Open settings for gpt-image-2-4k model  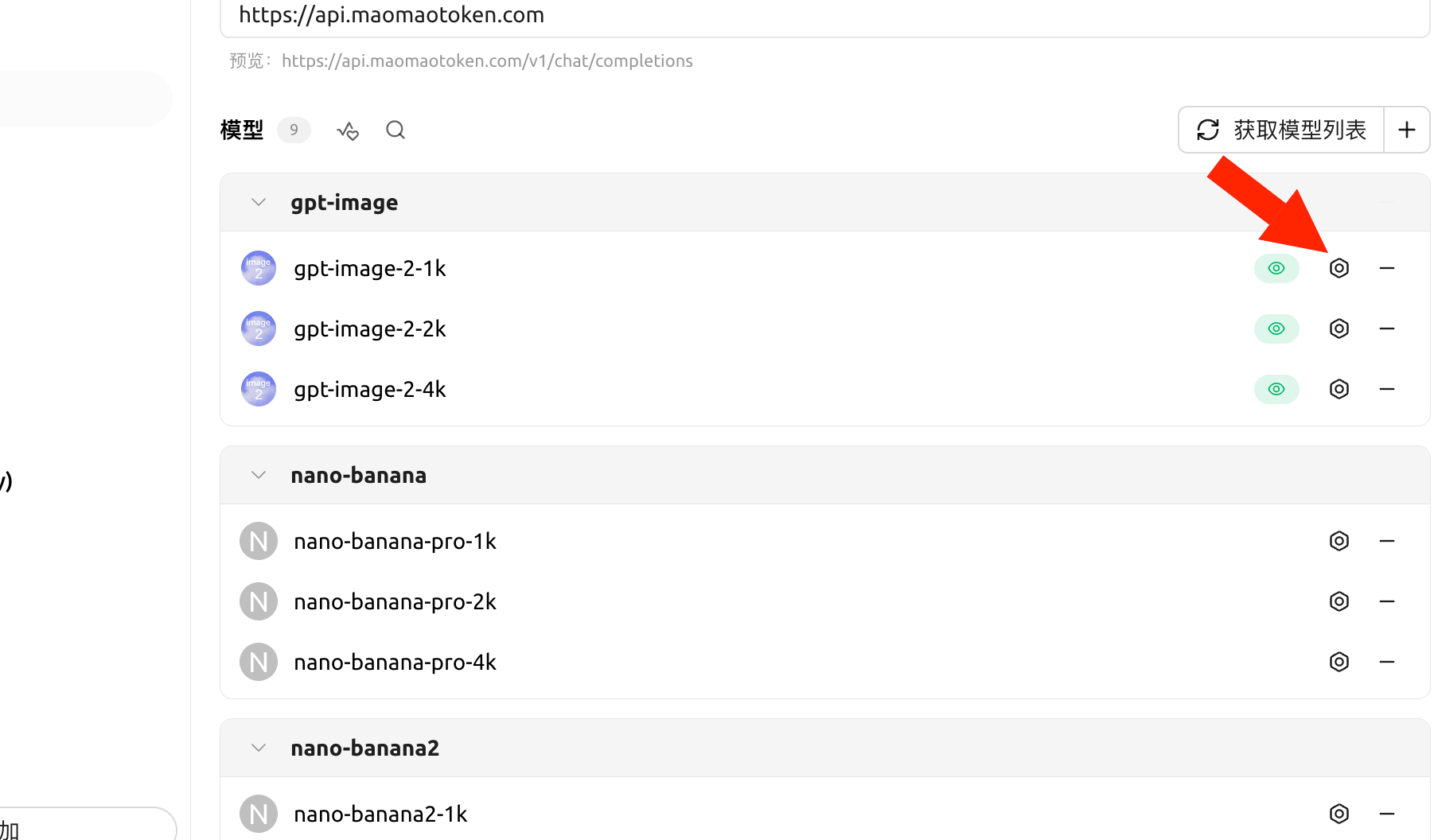tap(1339, 389)
